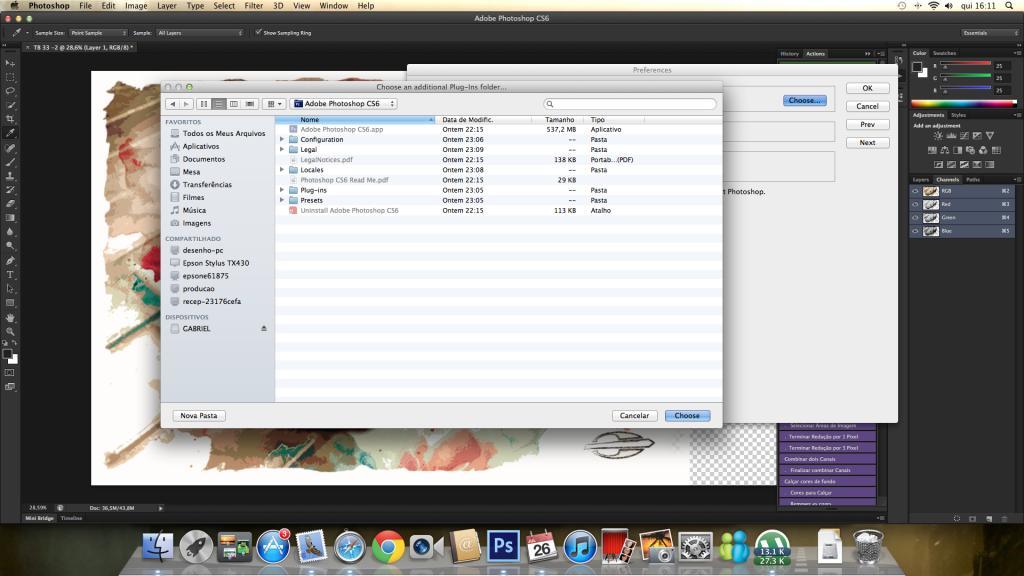
Task: Select the Move tool in the toolbar
Action: [x=10, y=63]
